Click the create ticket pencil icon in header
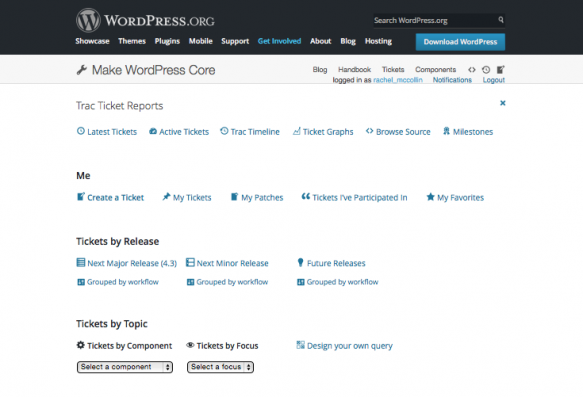Viewport: 583px width, 397px height. (x=500, y=70)
